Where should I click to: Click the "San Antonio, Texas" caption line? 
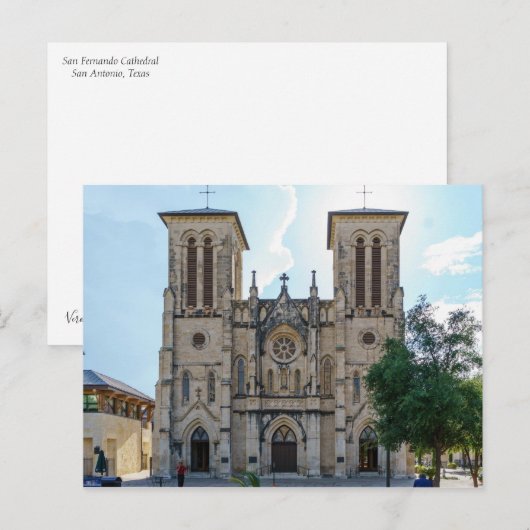tap(111, 73)
